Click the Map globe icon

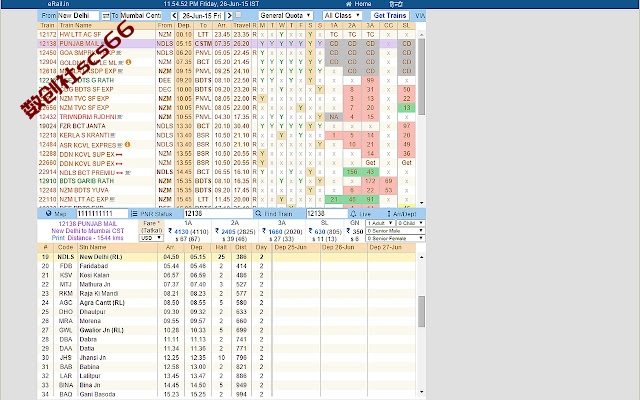point(49,213)
